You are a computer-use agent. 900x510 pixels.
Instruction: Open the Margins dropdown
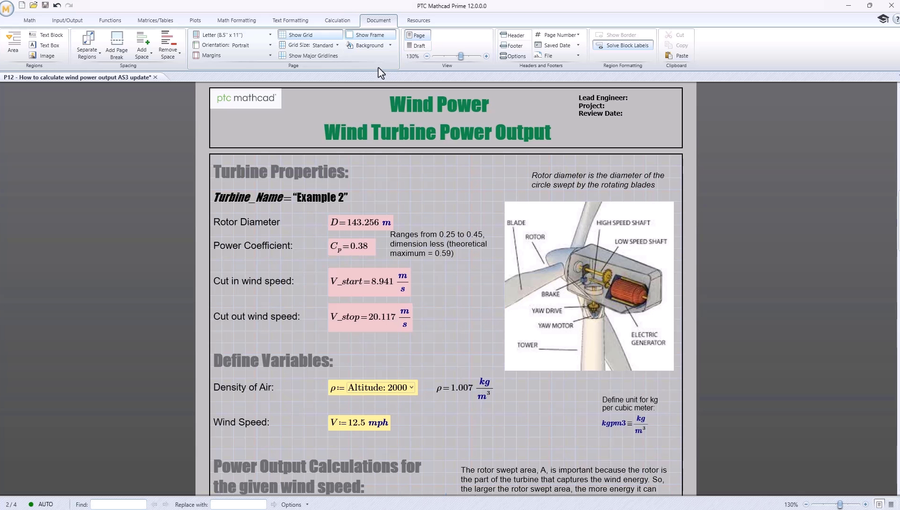pyautogui.click(x=232, y=56)
